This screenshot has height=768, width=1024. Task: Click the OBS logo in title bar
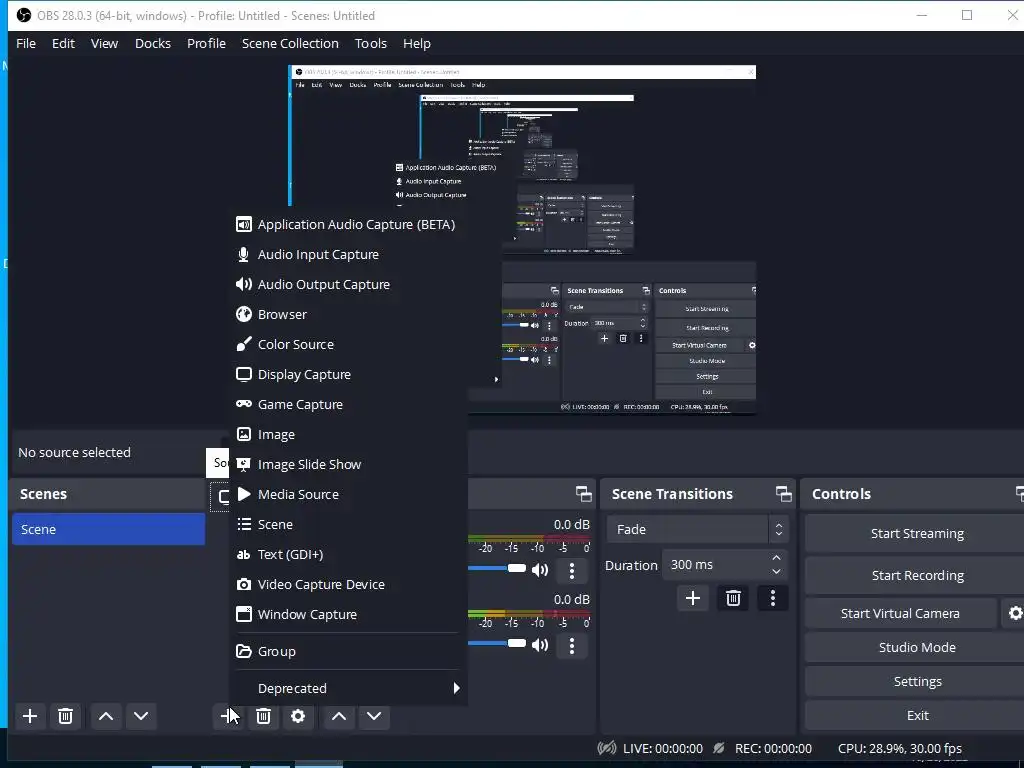pyautogui.click(x=24, y=15)
